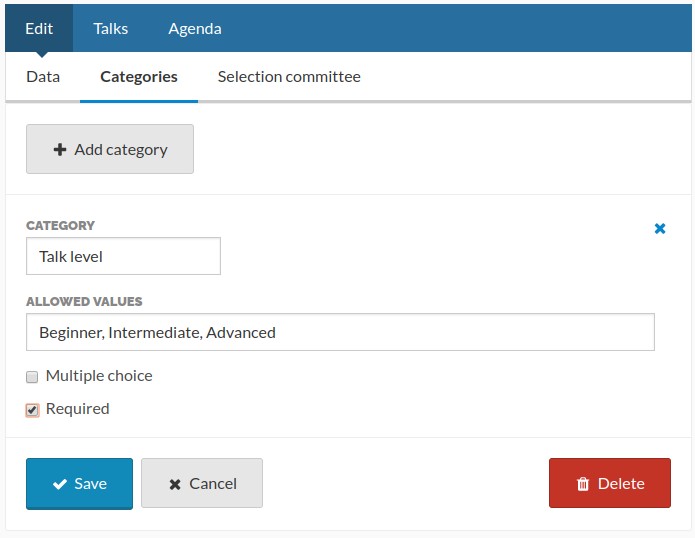This screenshot has width=695, height=538.
Task: Select the Categories sub-tab
Action: pyautogui.click(x=139, y=77)
